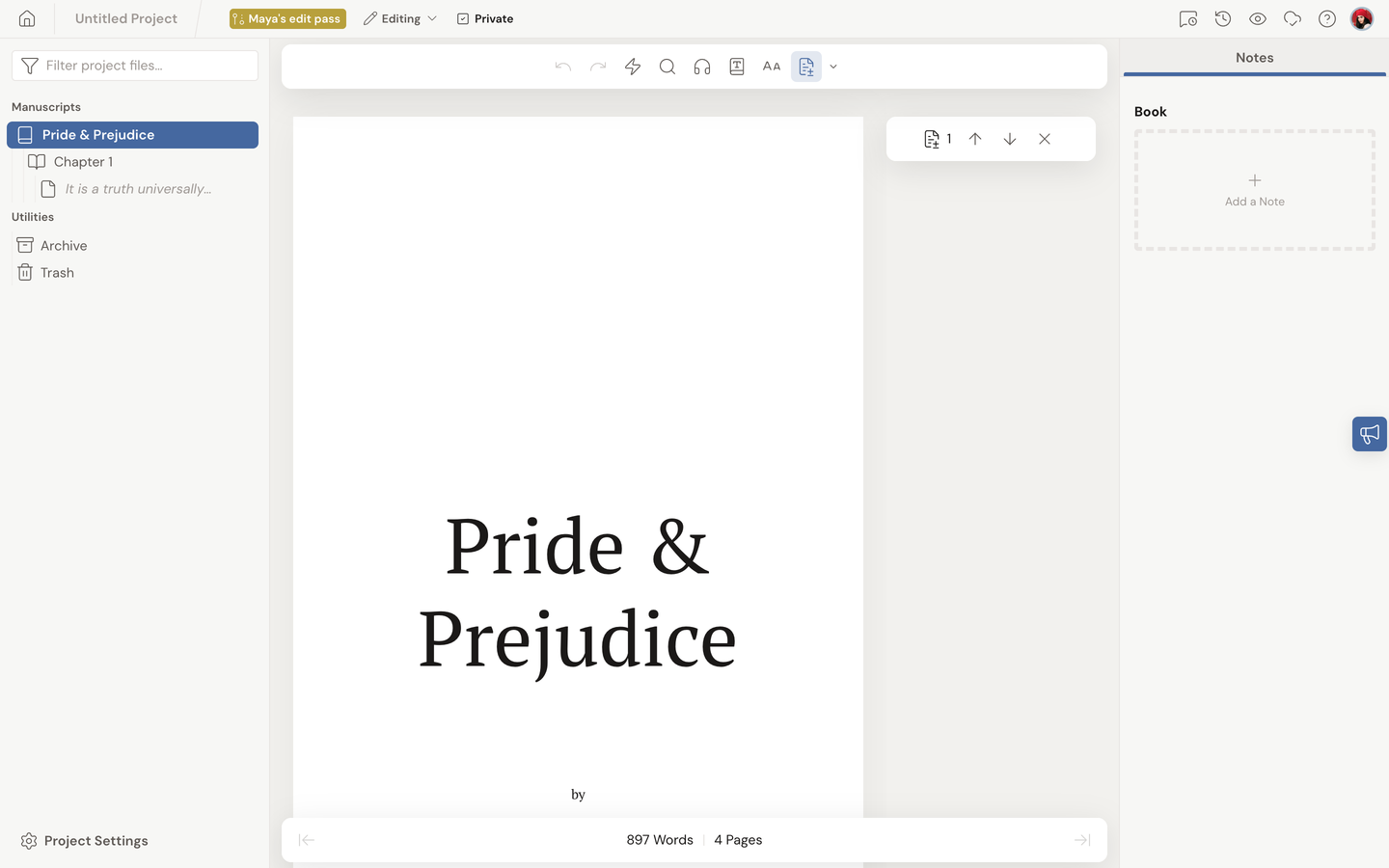This screenshot has width=1389, height=868.
Task: Click the text formatting frame icon
Action: click(737, 67)
